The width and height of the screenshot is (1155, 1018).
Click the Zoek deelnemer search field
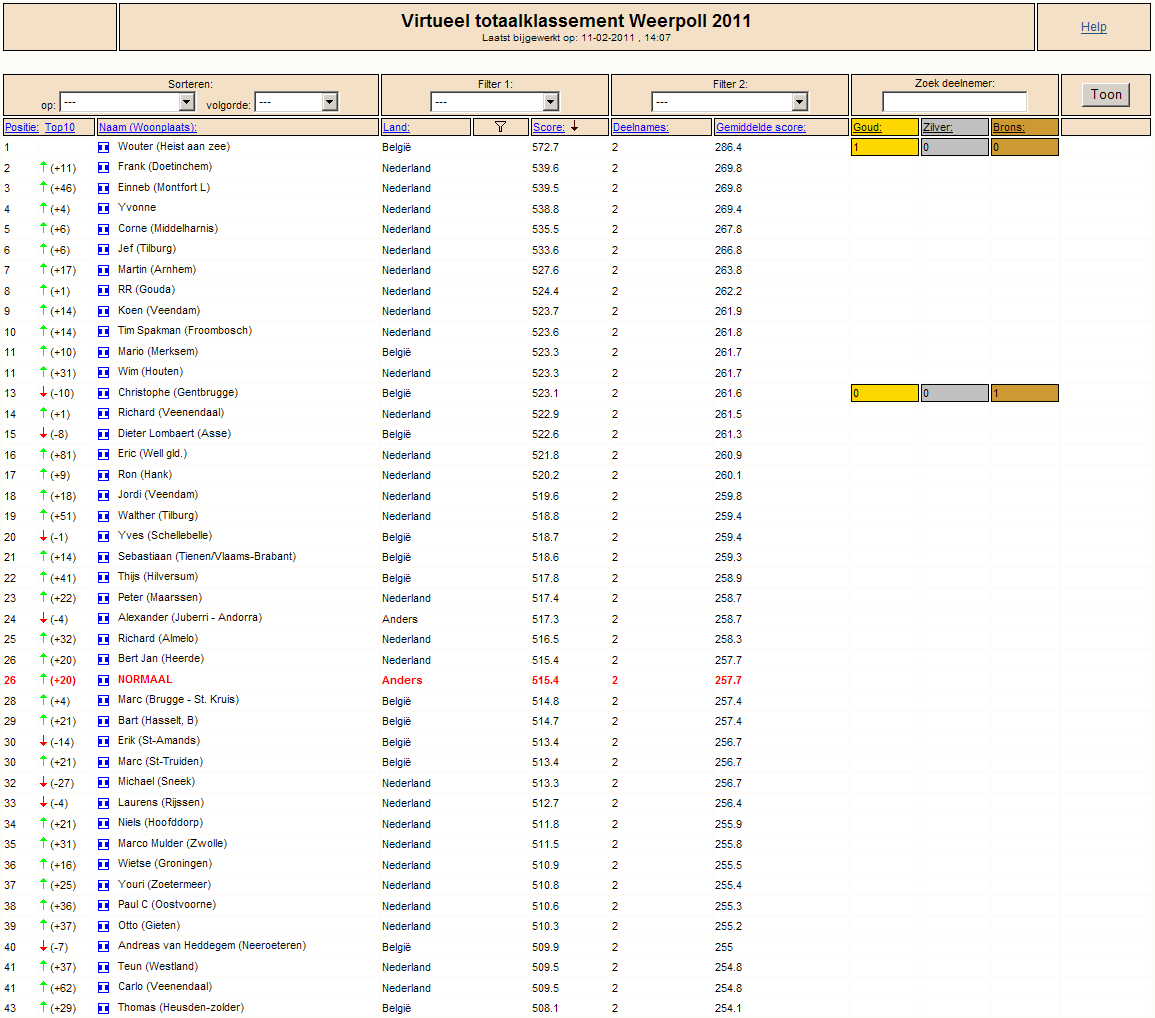955,102
